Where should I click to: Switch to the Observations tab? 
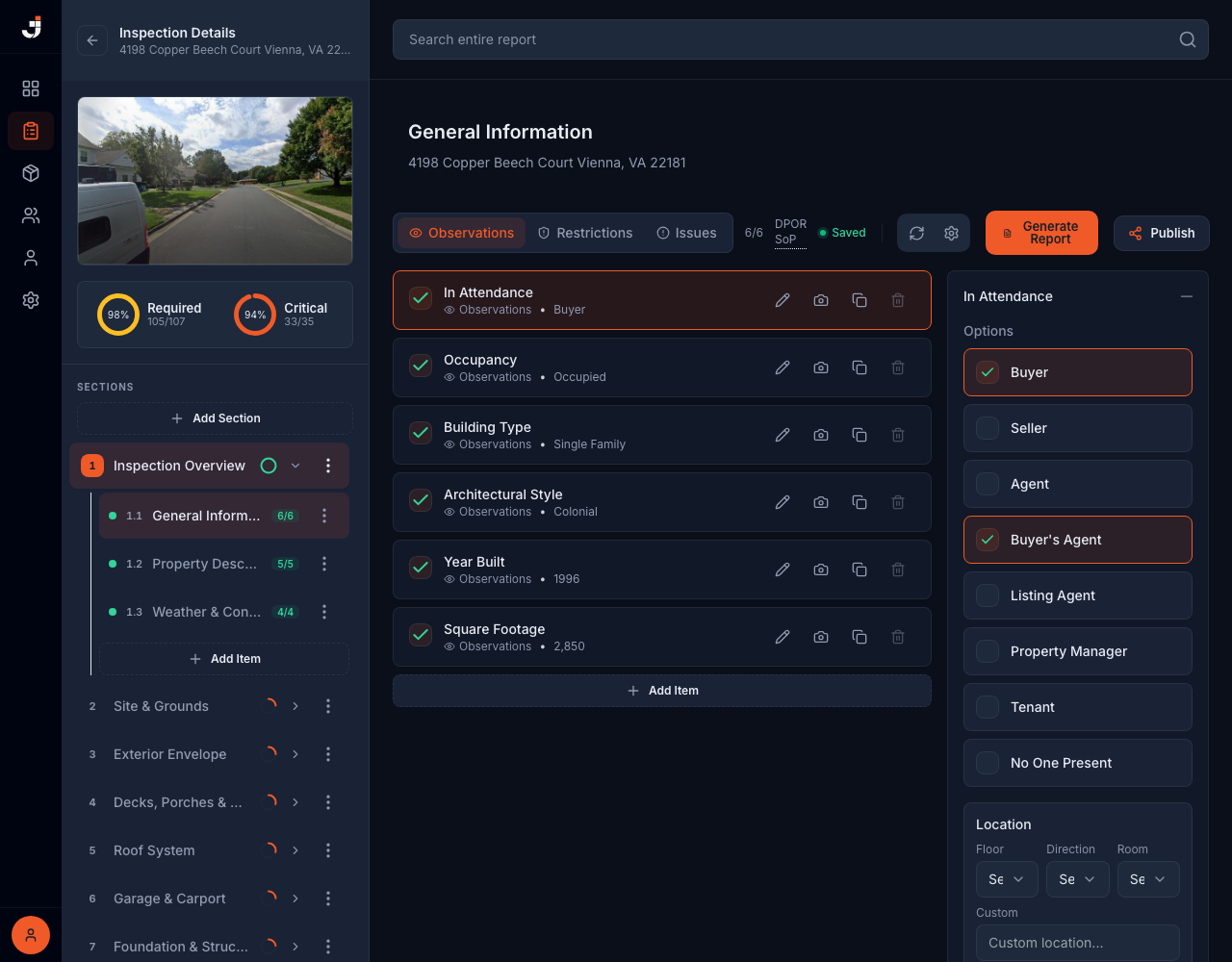[x=462, y=233]
